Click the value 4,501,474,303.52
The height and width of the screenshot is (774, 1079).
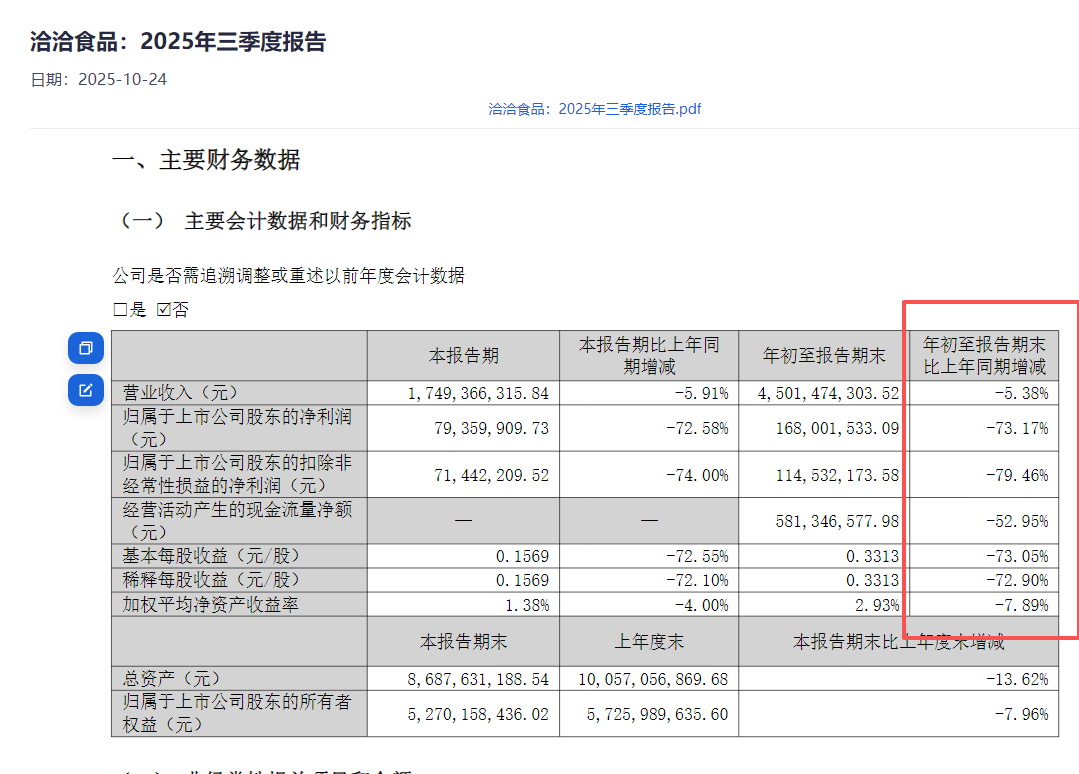pos(829,394)
